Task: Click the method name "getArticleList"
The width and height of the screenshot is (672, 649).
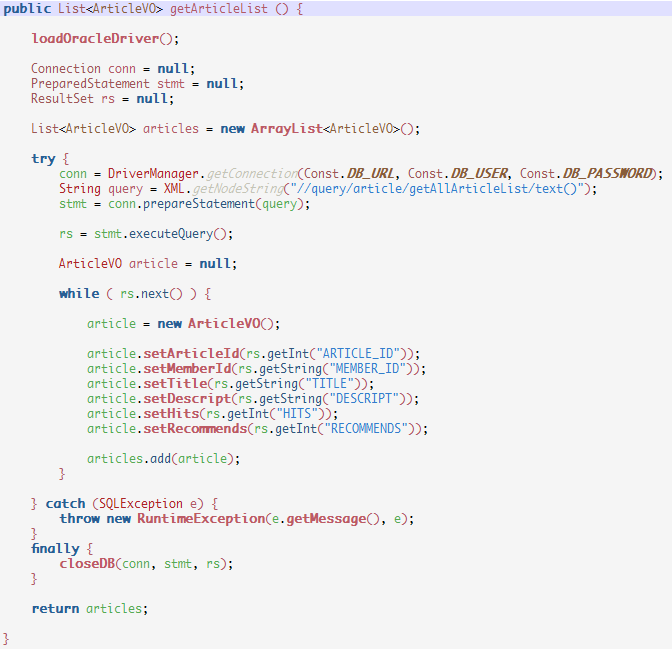Action: coord(219,9)
